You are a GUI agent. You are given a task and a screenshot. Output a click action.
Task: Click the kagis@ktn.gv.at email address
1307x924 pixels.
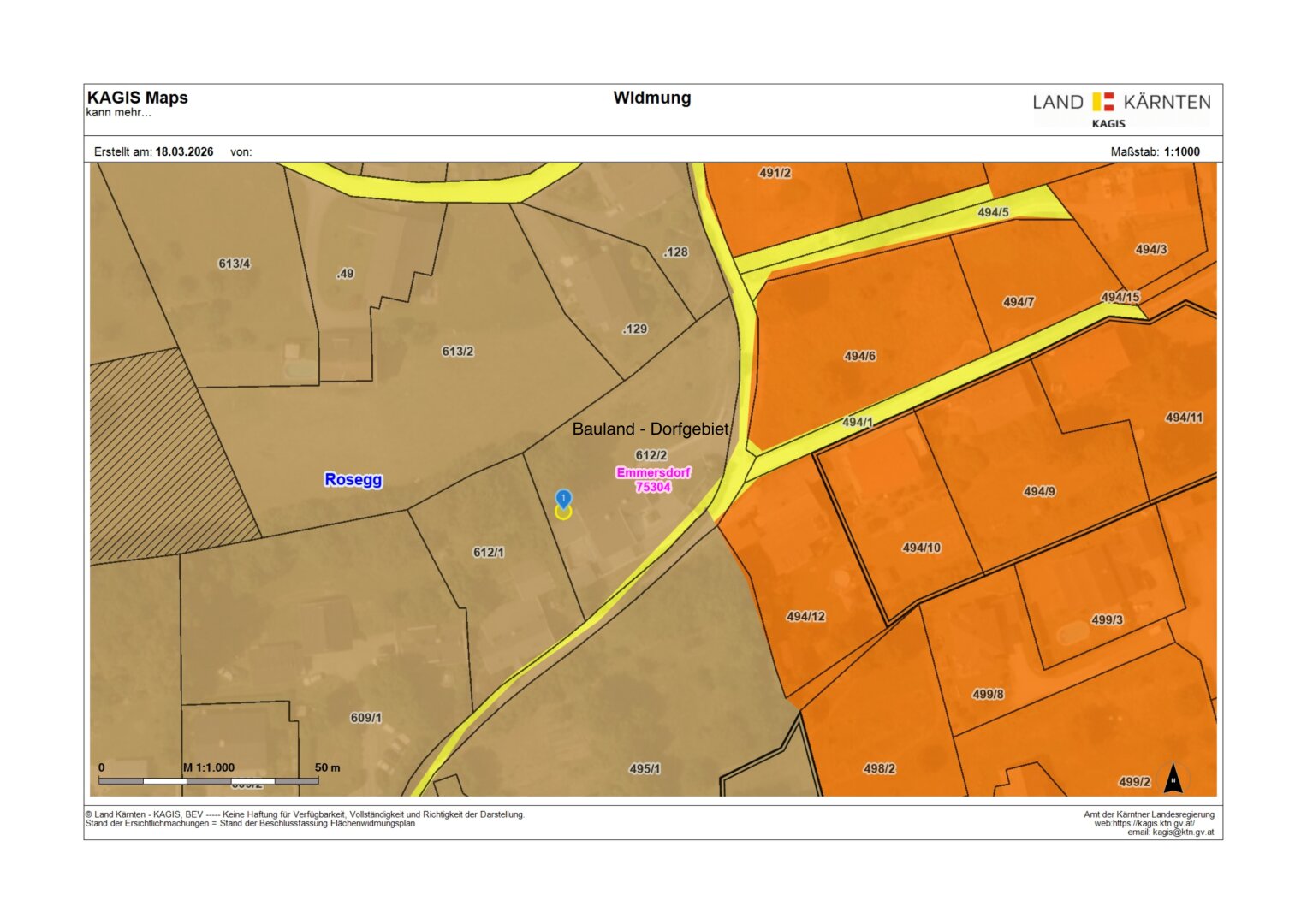1182,832
